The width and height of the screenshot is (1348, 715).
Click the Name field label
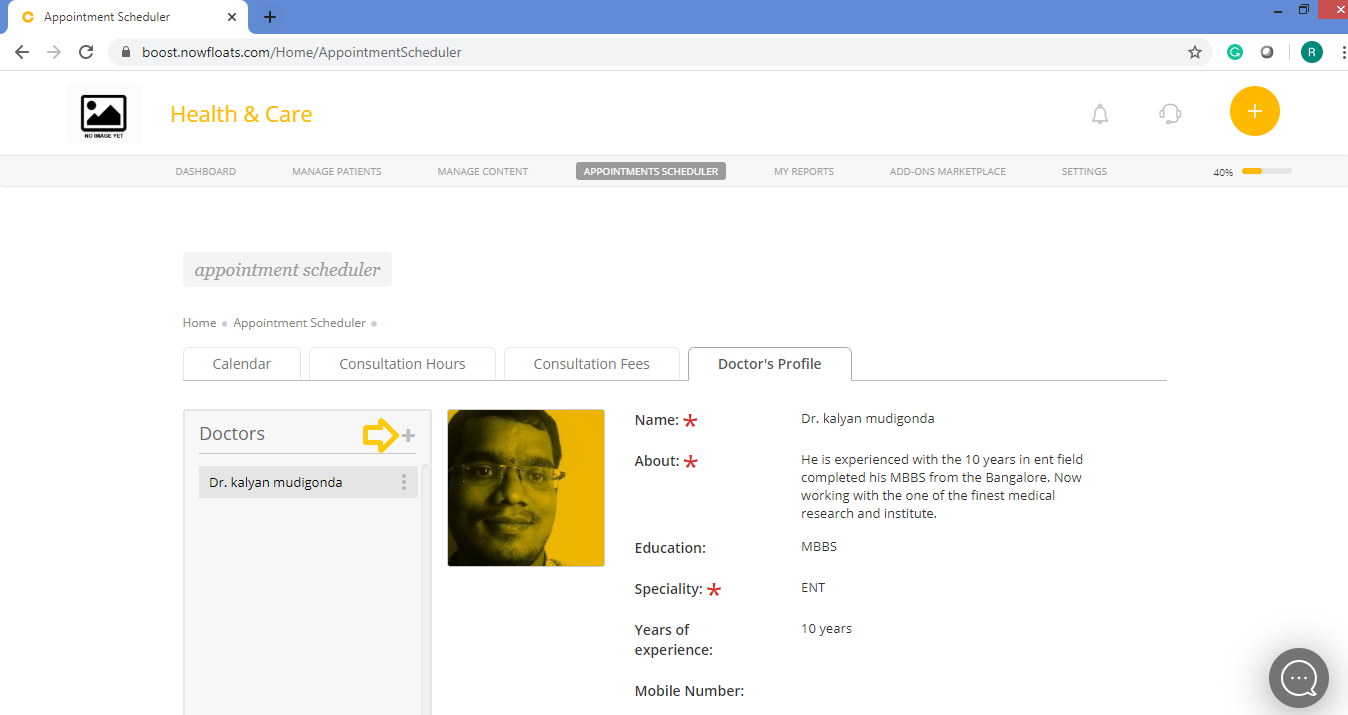point(657,421)
